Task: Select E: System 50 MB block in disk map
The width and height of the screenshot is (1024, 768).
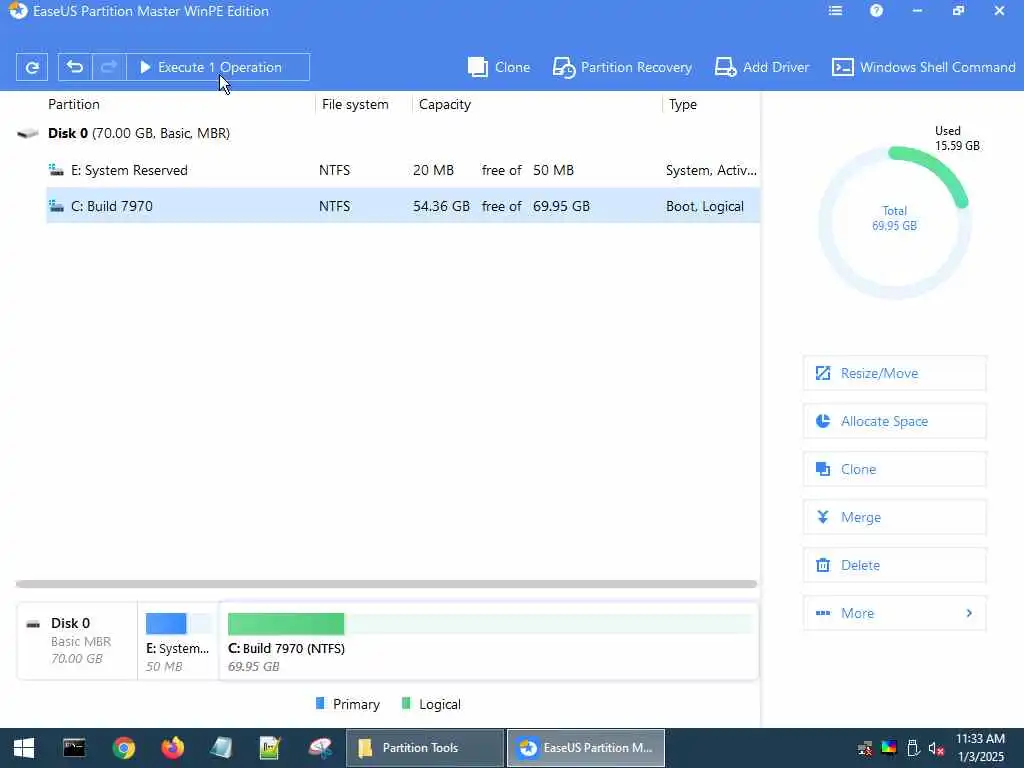Action: coord(178,641)
